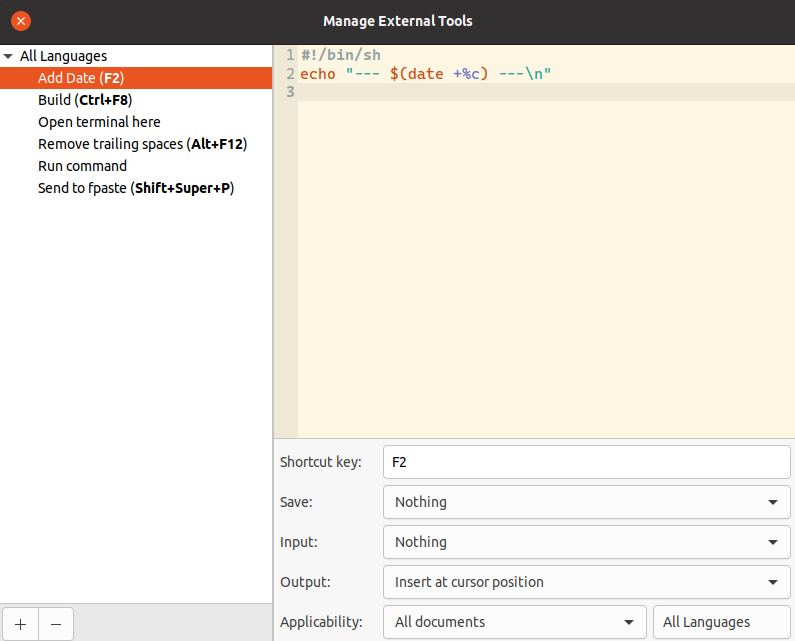The image size is (795, 641).
Task: Select the Remove trailing spaces tool
Action: click(136, 144)
